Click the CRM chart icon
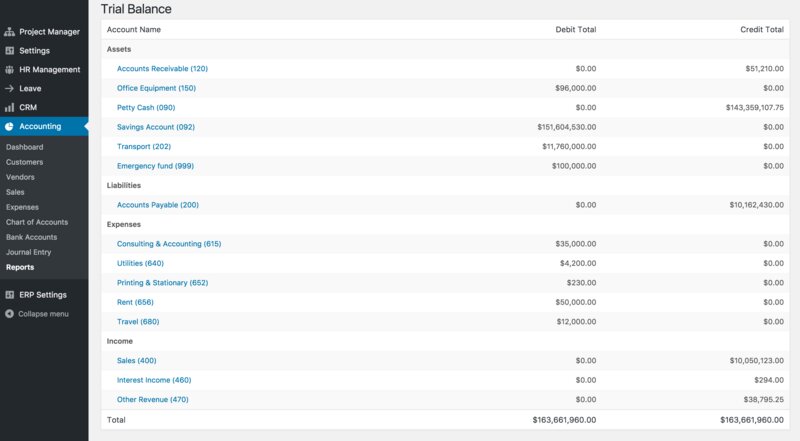 pos(9,107)
